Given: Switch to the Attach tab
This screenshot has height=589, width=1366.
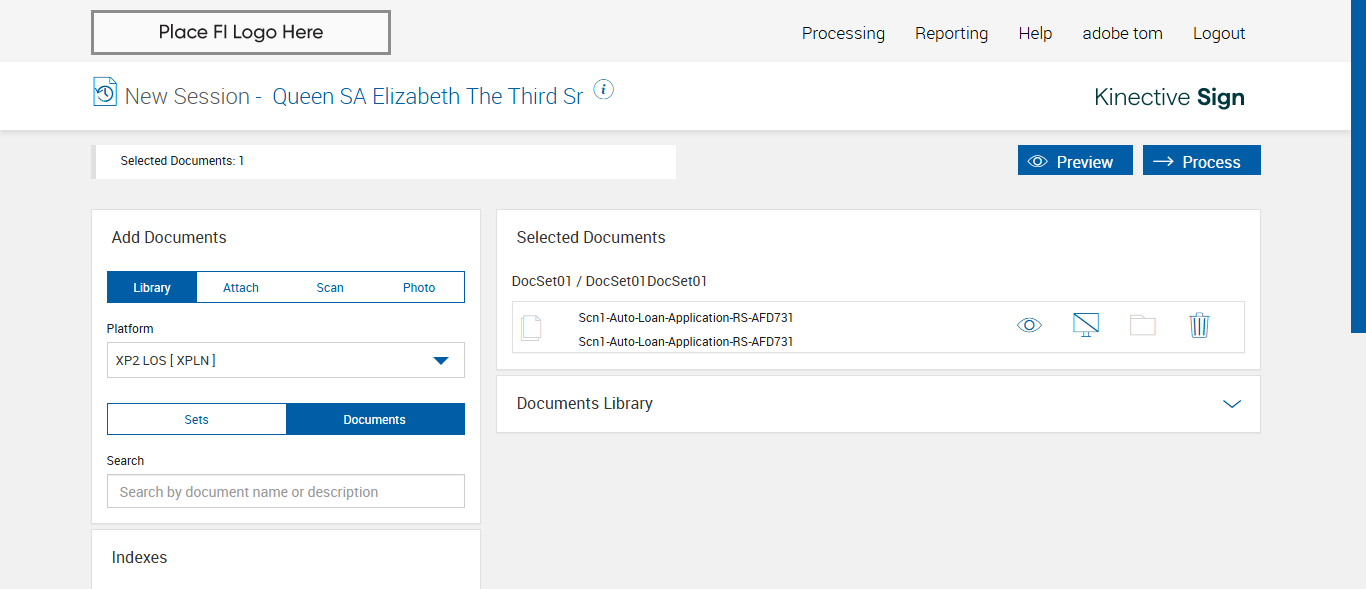Looking at the screenshot, I should click(x=241, y=288).
